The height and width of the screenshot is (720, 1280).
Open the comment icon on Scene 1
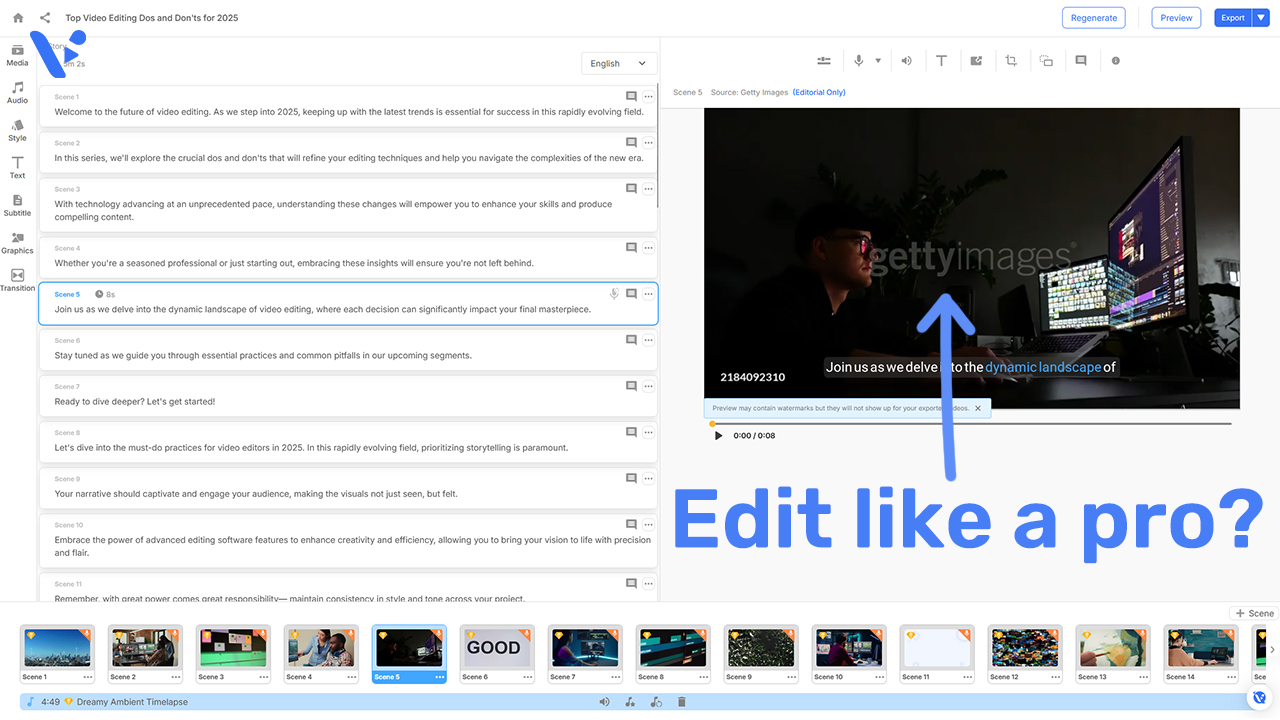tap(631, 96)
